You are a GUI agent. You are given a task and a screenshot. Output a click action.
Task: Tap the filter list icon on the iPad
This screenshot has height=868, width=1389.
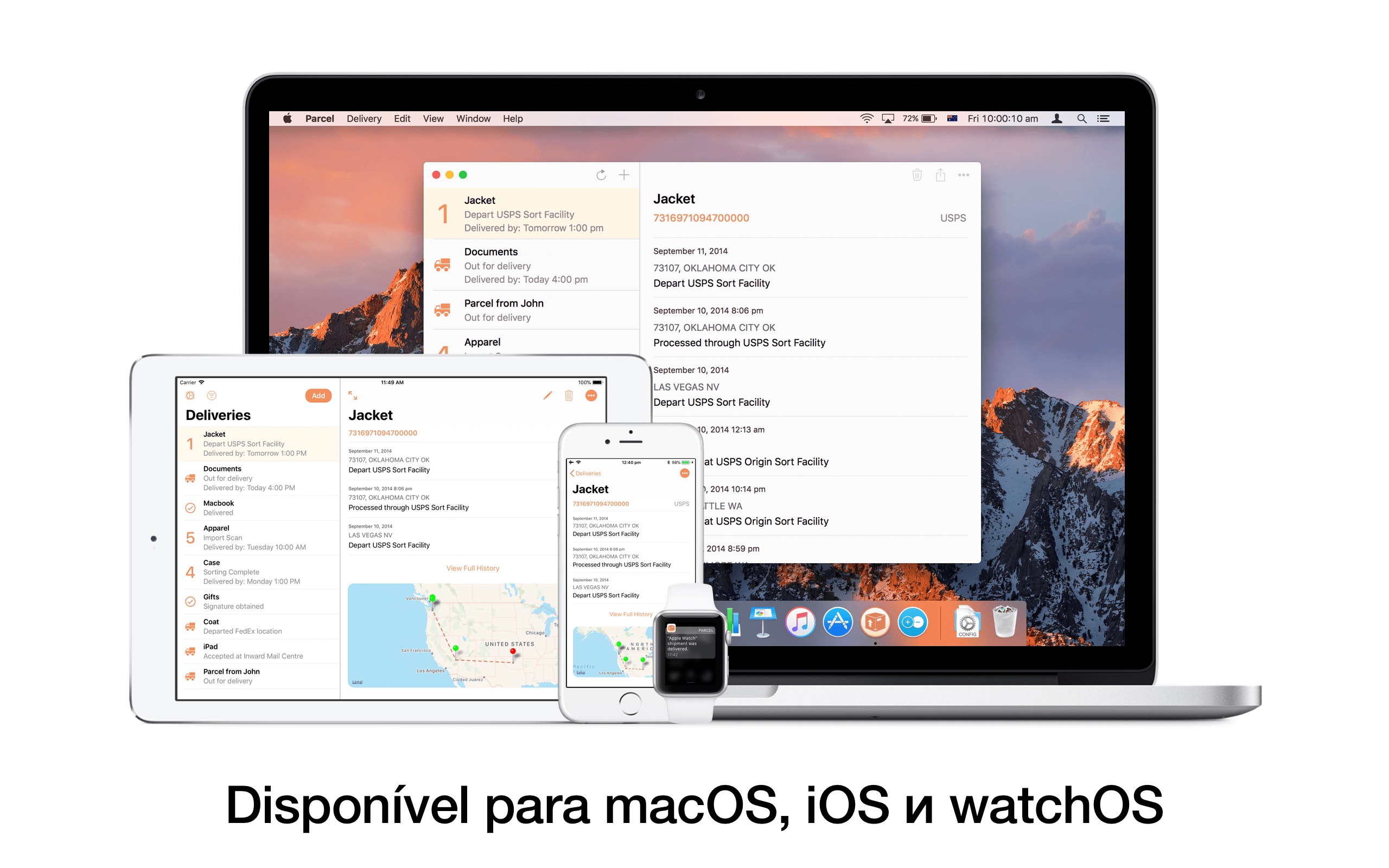click(x=212, y=395)
